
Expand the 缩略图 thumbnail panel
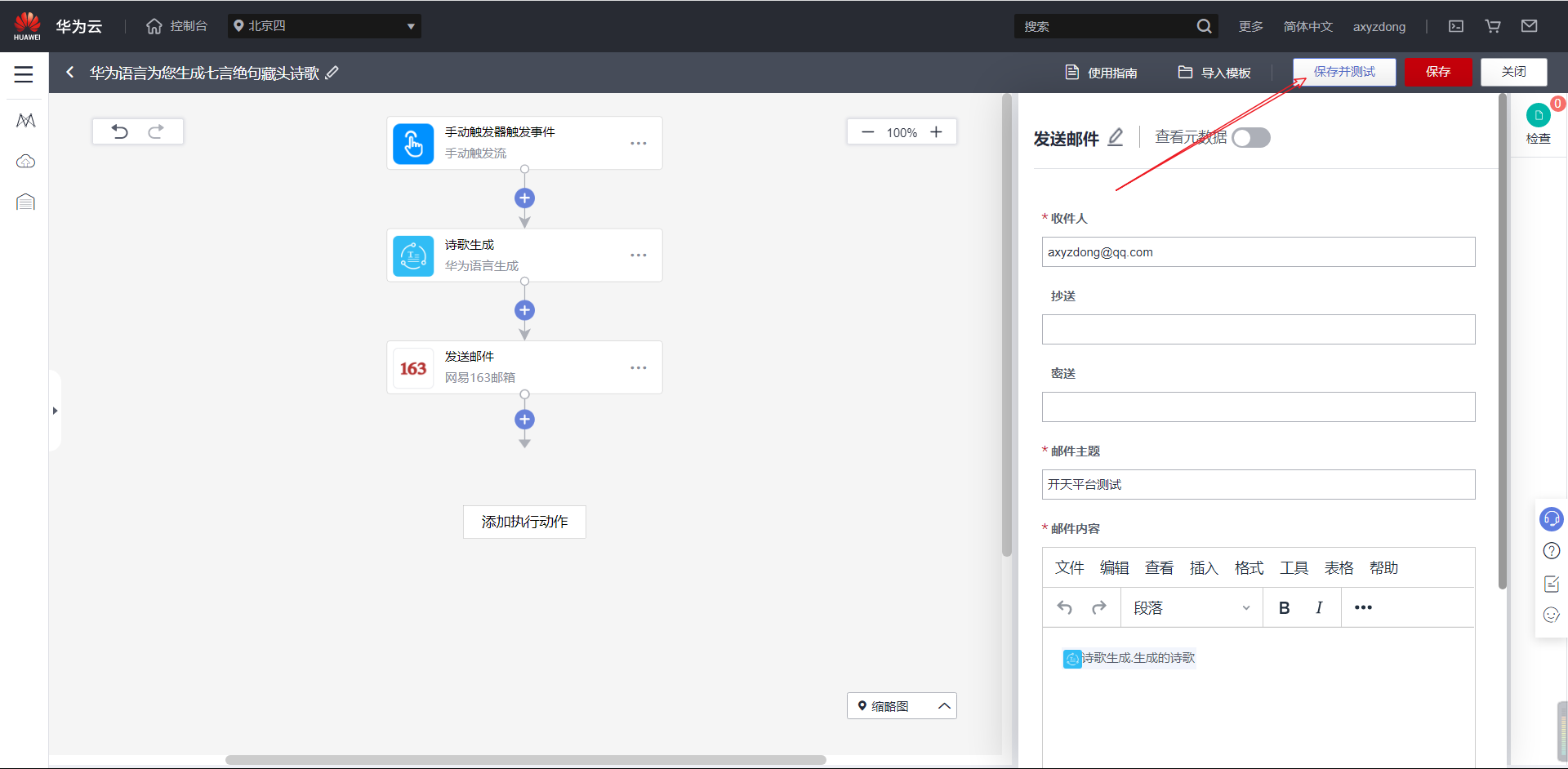tap(902, 706)
